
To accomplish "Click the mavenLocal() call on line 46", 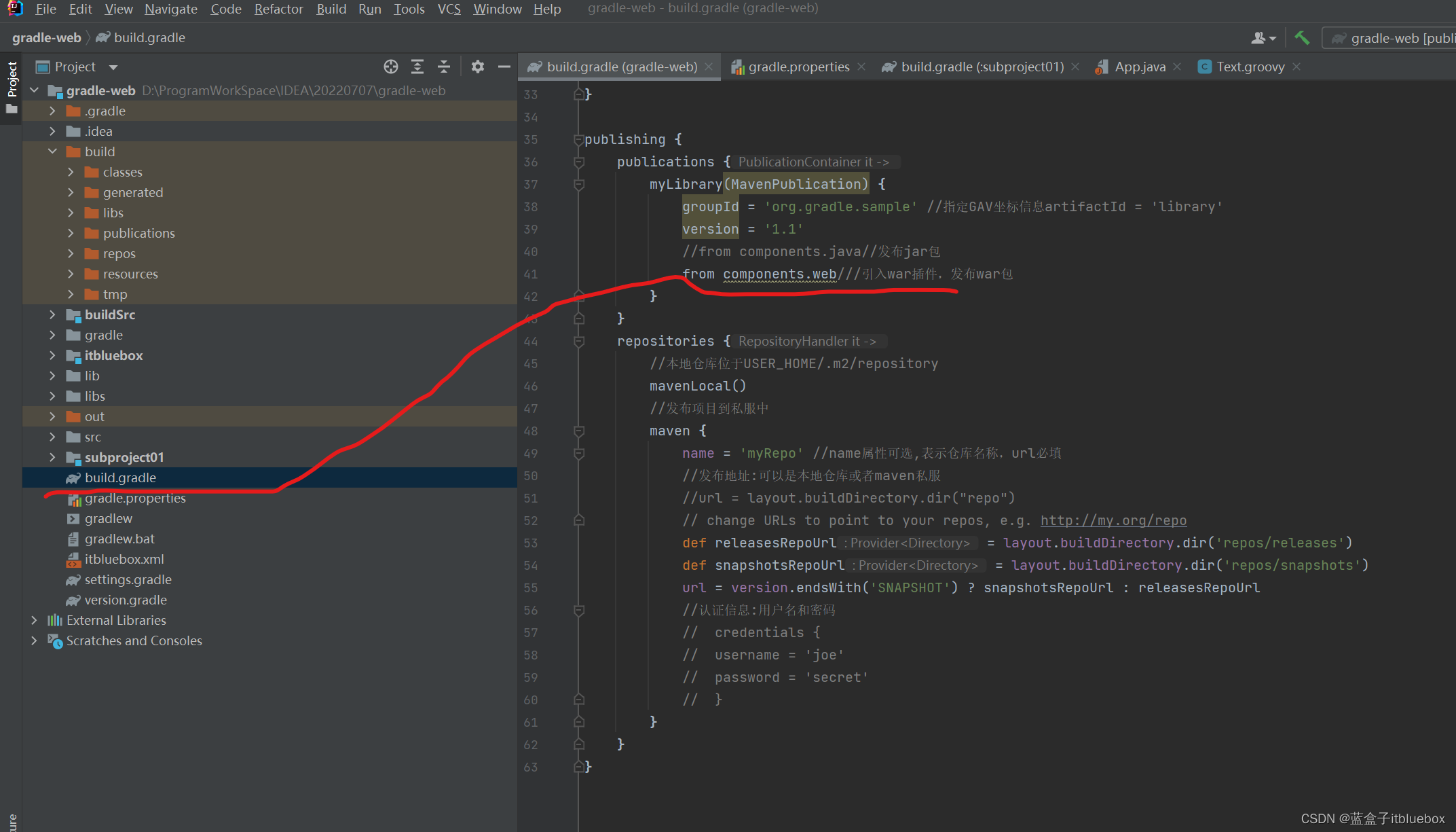I will pyautogui.click(x=698, y=386).
